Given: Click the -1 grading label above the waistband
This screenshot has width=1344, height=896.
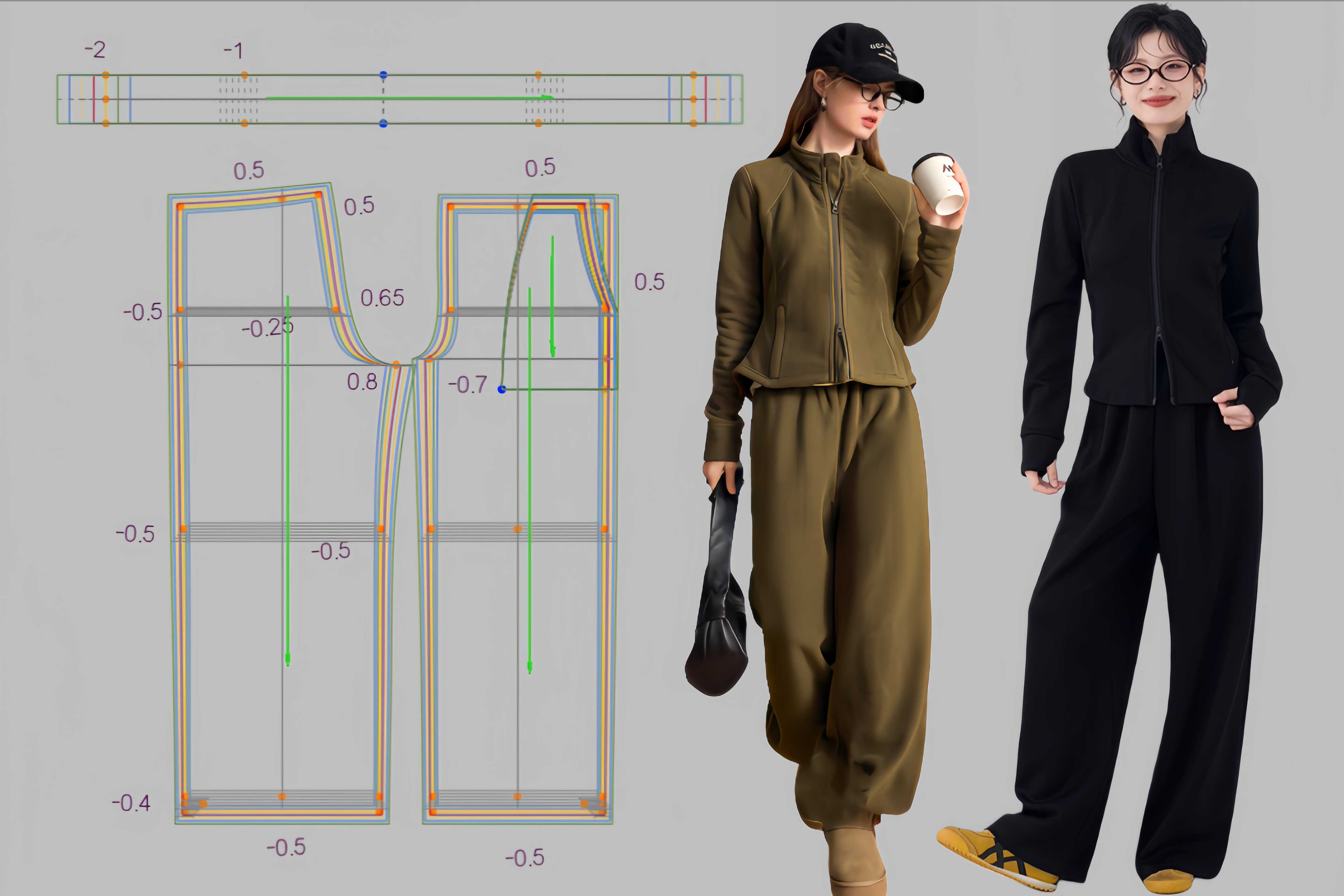Looking at the screenshot, I should click(x=233, y=51).
